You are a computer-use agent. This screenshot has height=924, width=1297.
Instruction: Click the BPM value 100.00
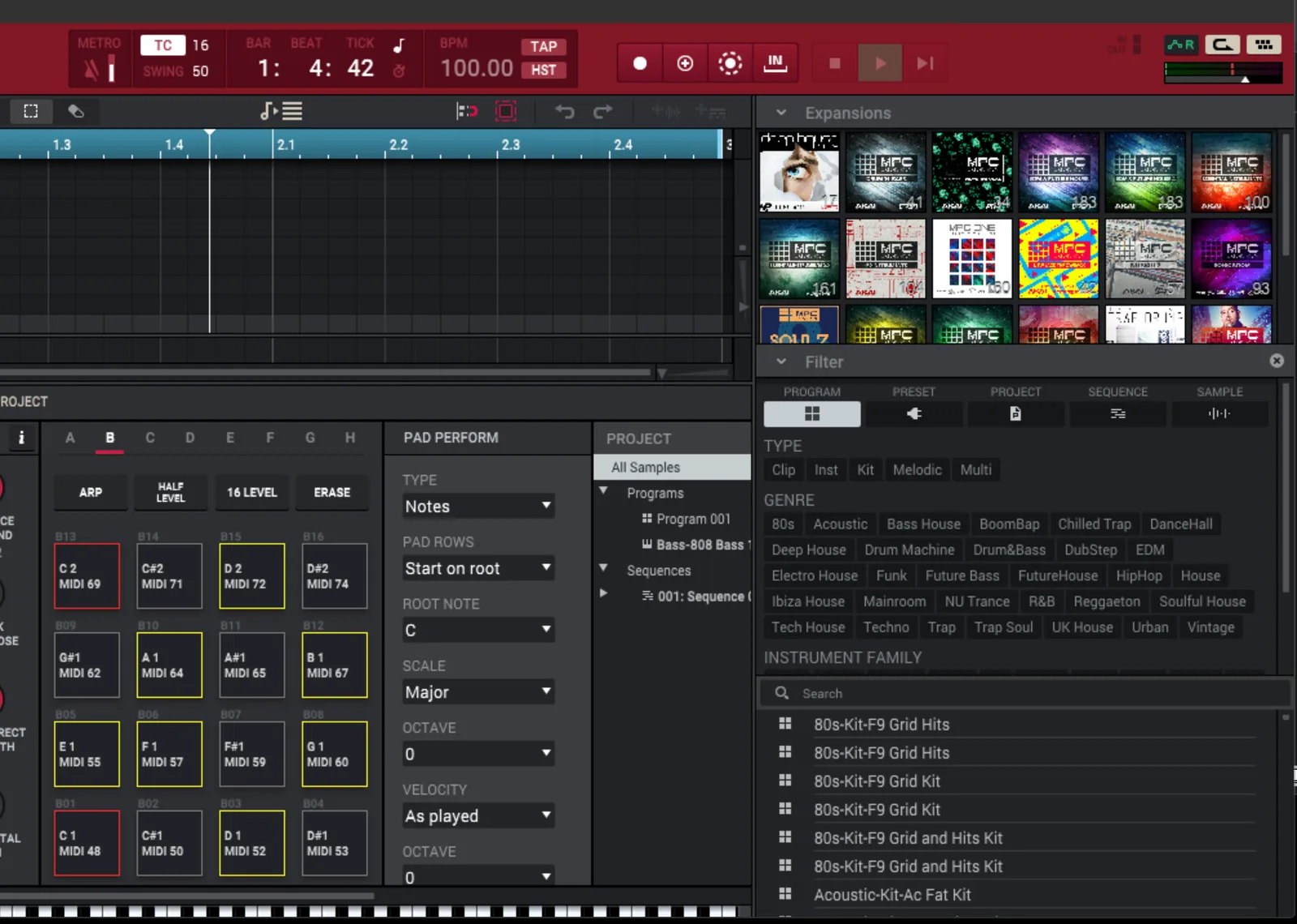[477, 68]
